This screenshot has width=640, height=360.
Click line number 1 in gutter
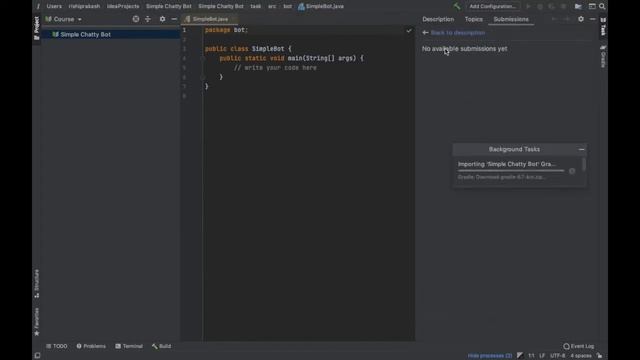(x=184, y=30)
